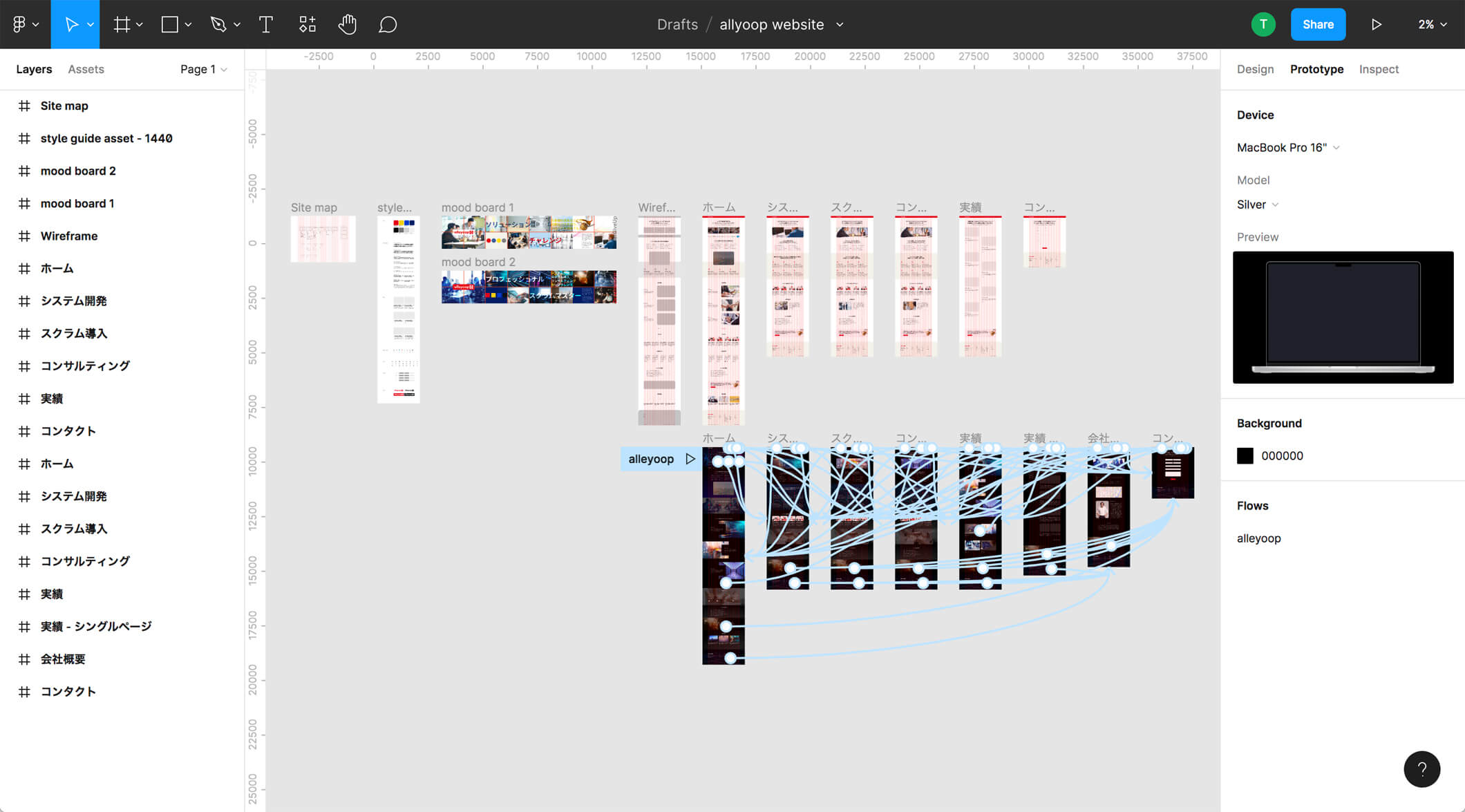This screenshot has width=1465, height=812.
Task: Open the file name options chevron
Action: click(x=840, y=24)
